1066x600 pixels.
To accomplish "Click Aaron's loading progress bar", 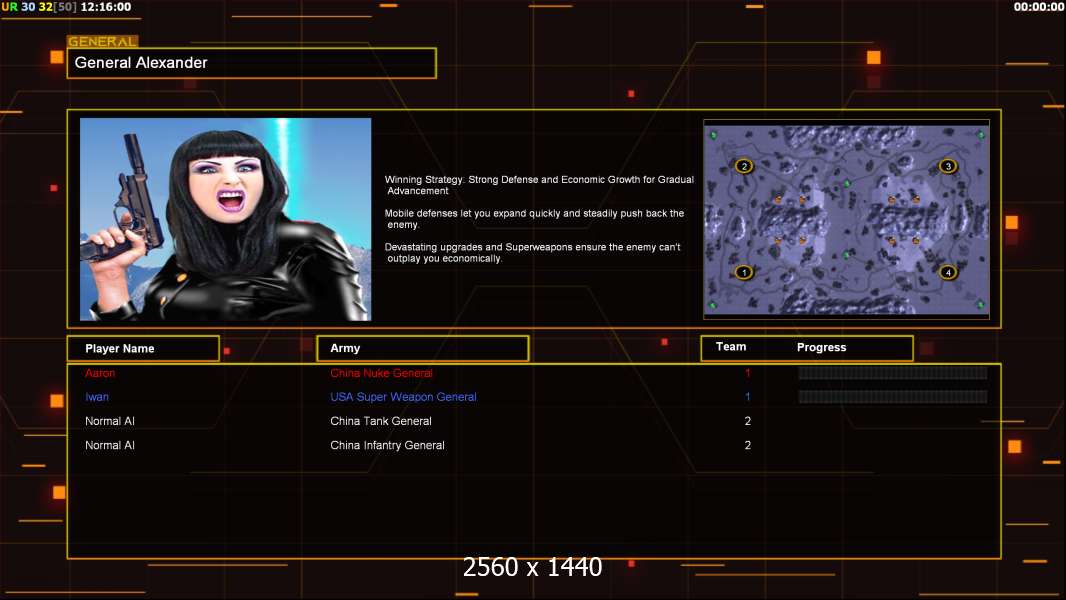I will [893, 372].
